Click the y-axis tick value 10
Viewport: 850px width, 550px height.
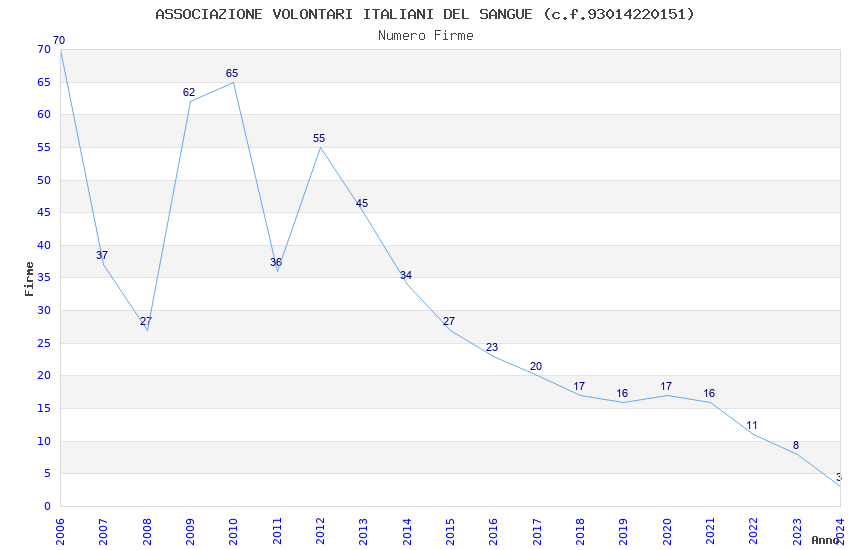pyautogui.click(x=44, y=442)
